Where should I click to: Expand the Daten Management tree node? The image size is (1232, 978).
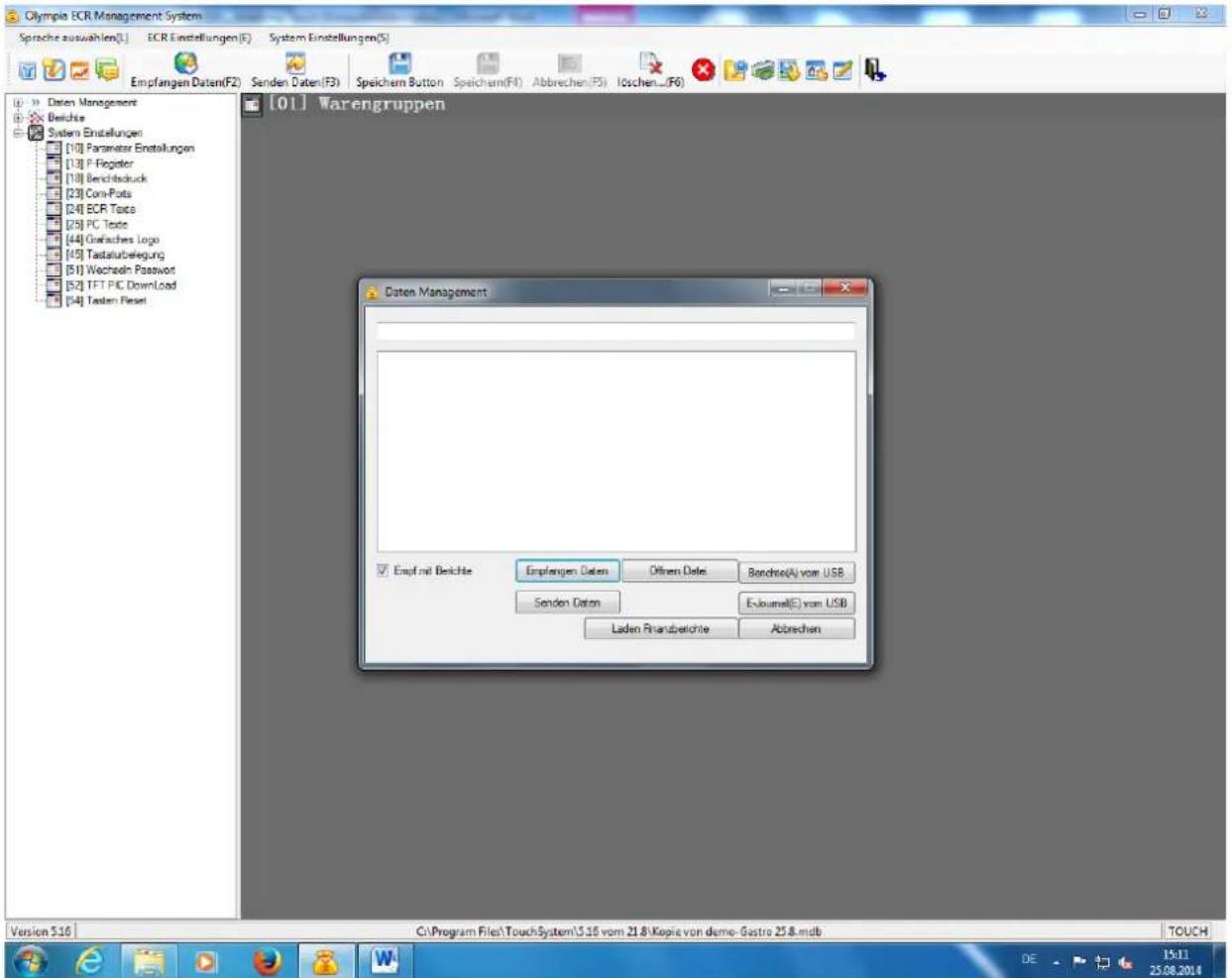18,102
